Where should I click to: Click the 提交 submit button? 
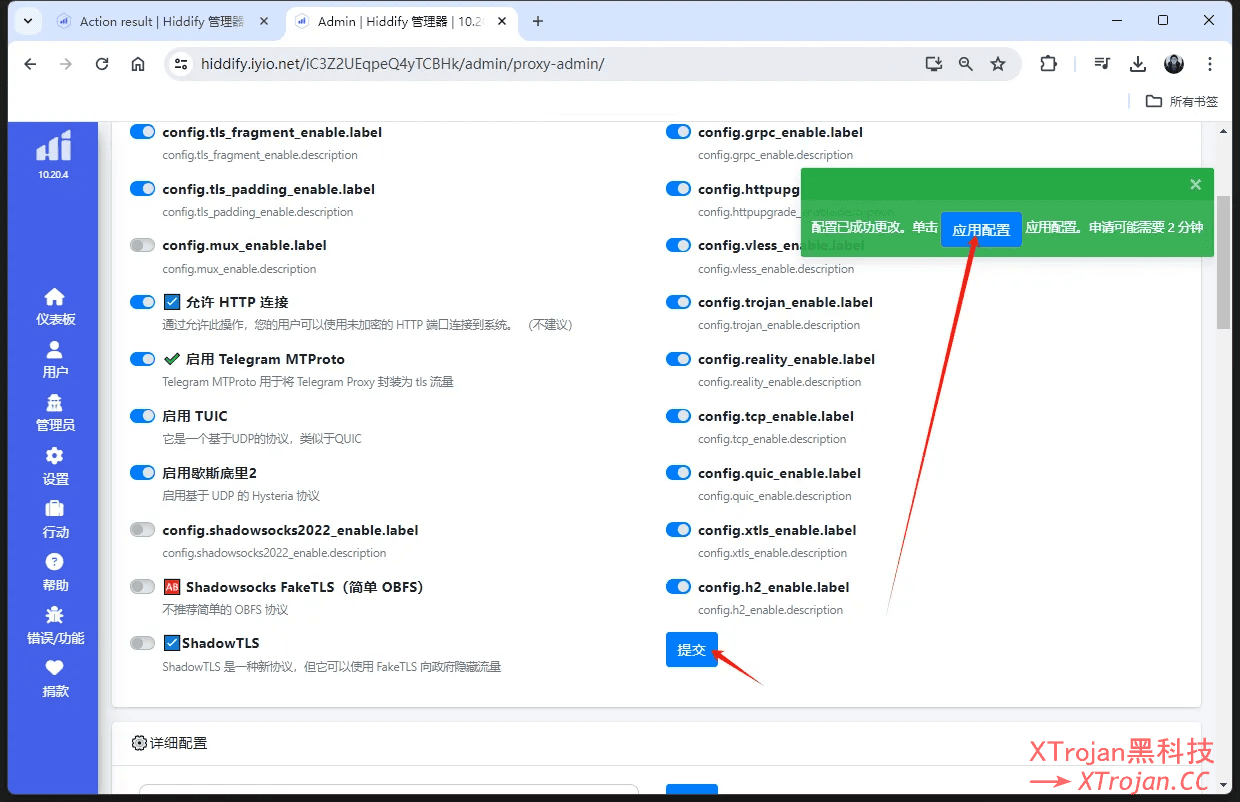click(692, 650)
